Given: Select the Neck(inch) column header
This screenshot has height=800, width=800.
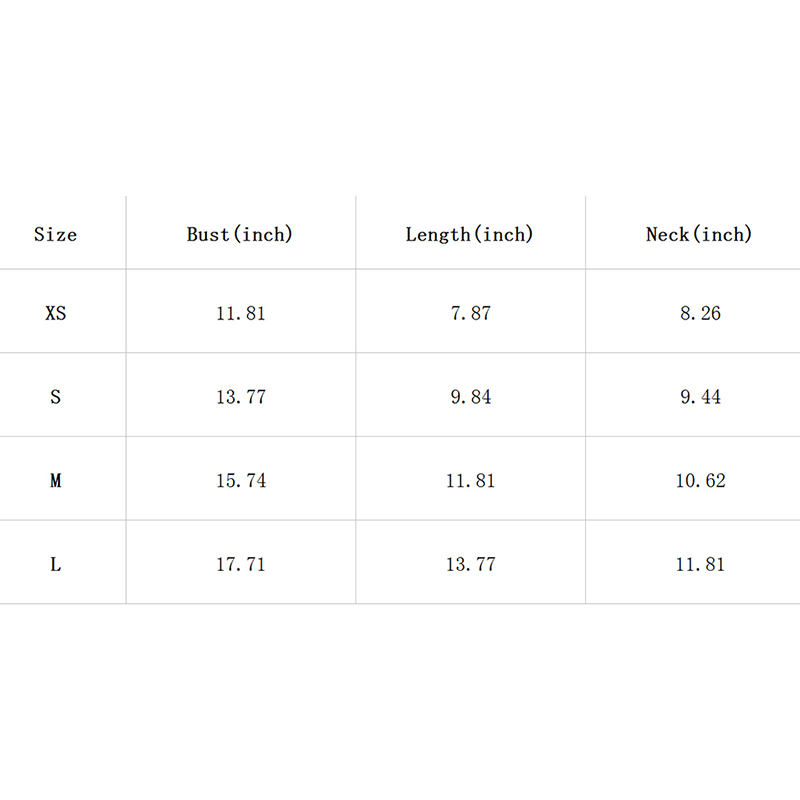Looking at the screenshot, I should 699,235.
